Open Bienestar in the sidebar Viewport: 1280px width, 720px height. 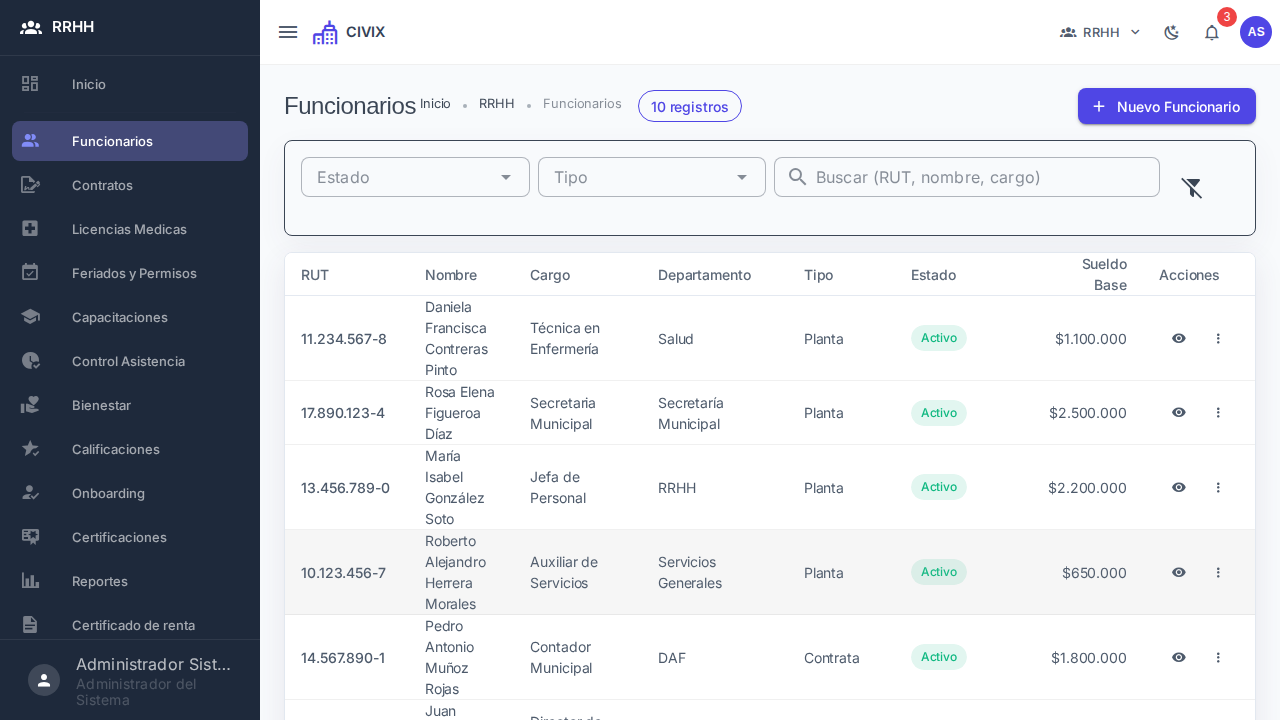(x=130, y=405)
